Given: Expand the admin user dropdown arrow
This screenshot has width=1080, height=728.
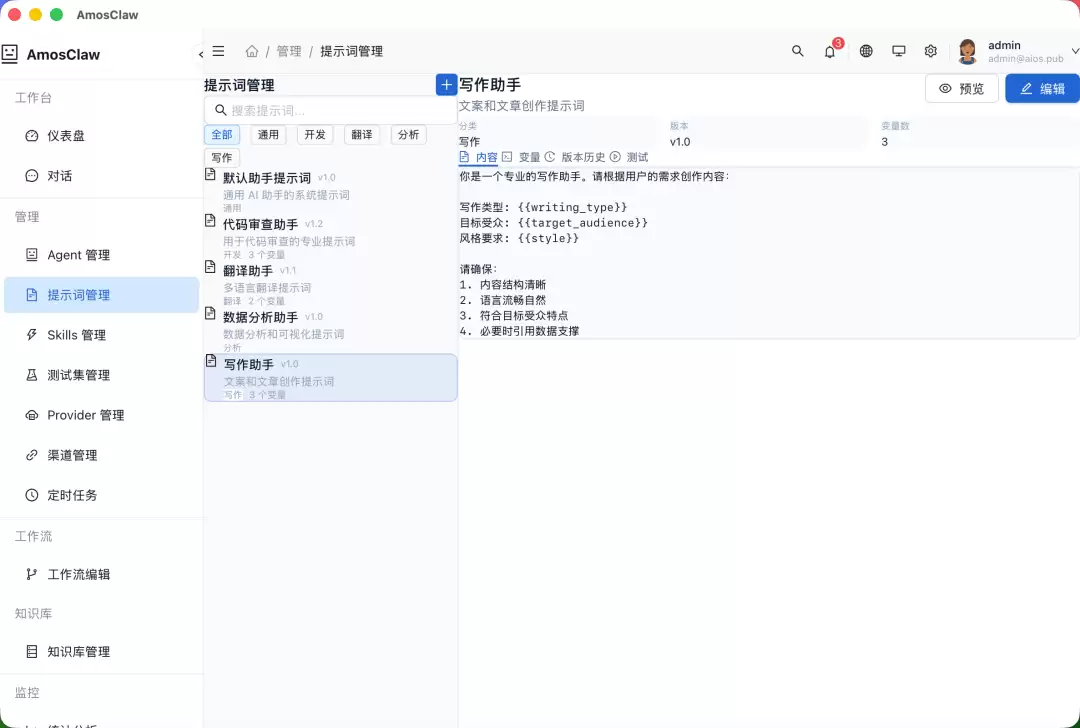Looking at the screenshot, I should click(1075, 51).
